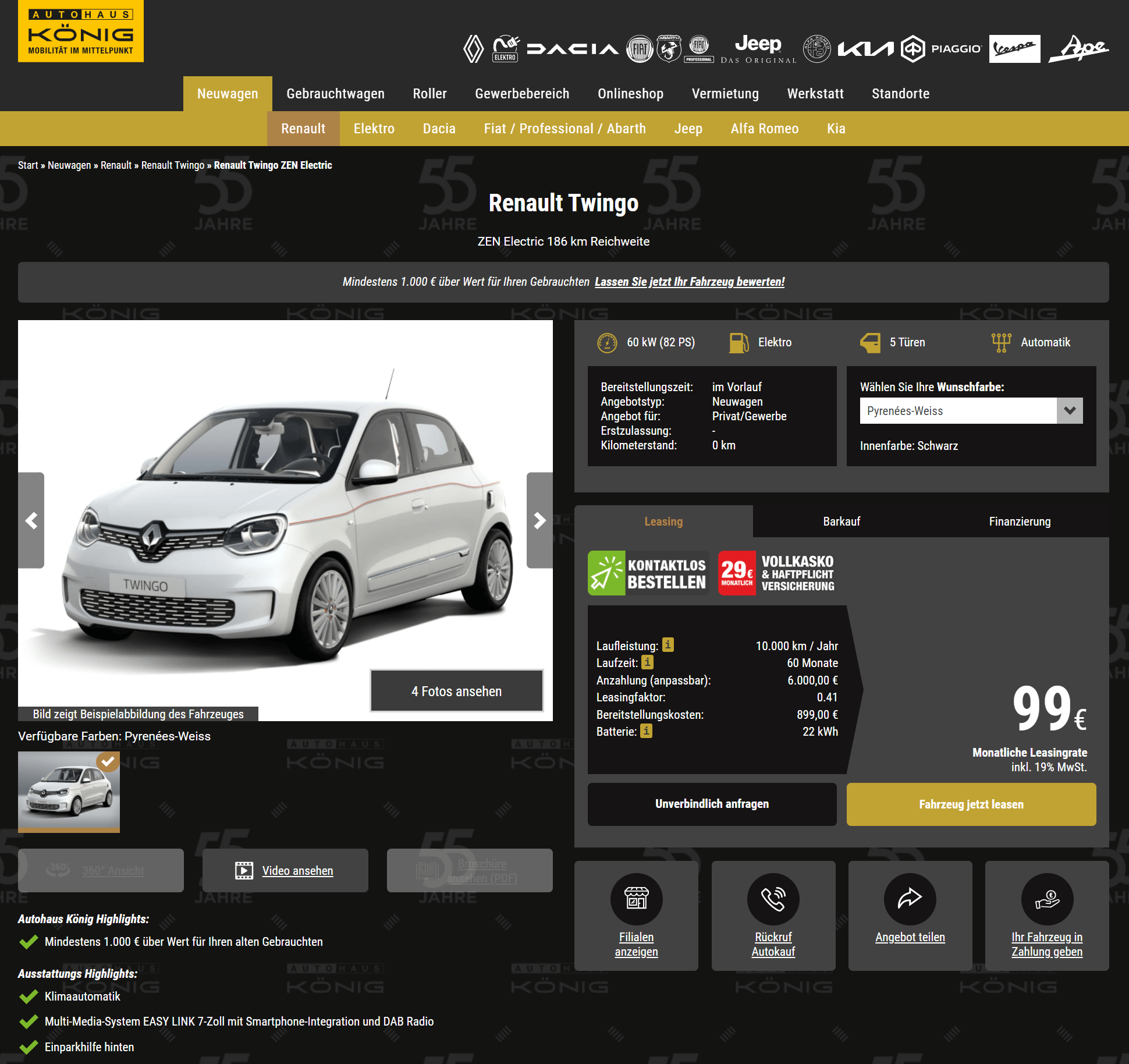Image resolution: width=1129 pixels, height=1064 pixels.
Task: Open the Onlineshop menu item
Action: click(630, 94)
